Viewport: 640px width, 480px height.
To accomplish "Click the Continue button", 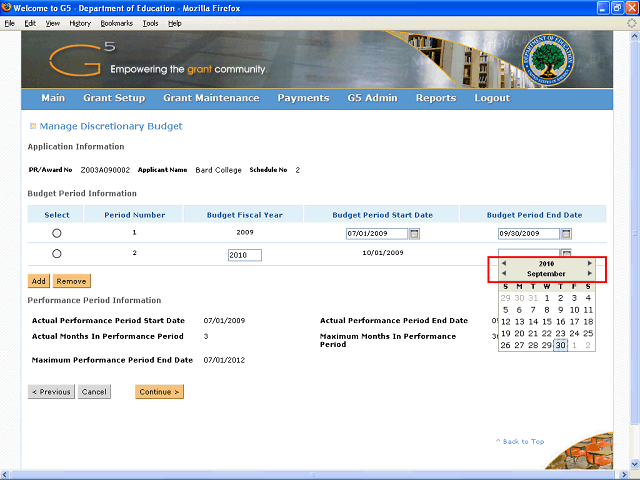I will coord(159,392).
